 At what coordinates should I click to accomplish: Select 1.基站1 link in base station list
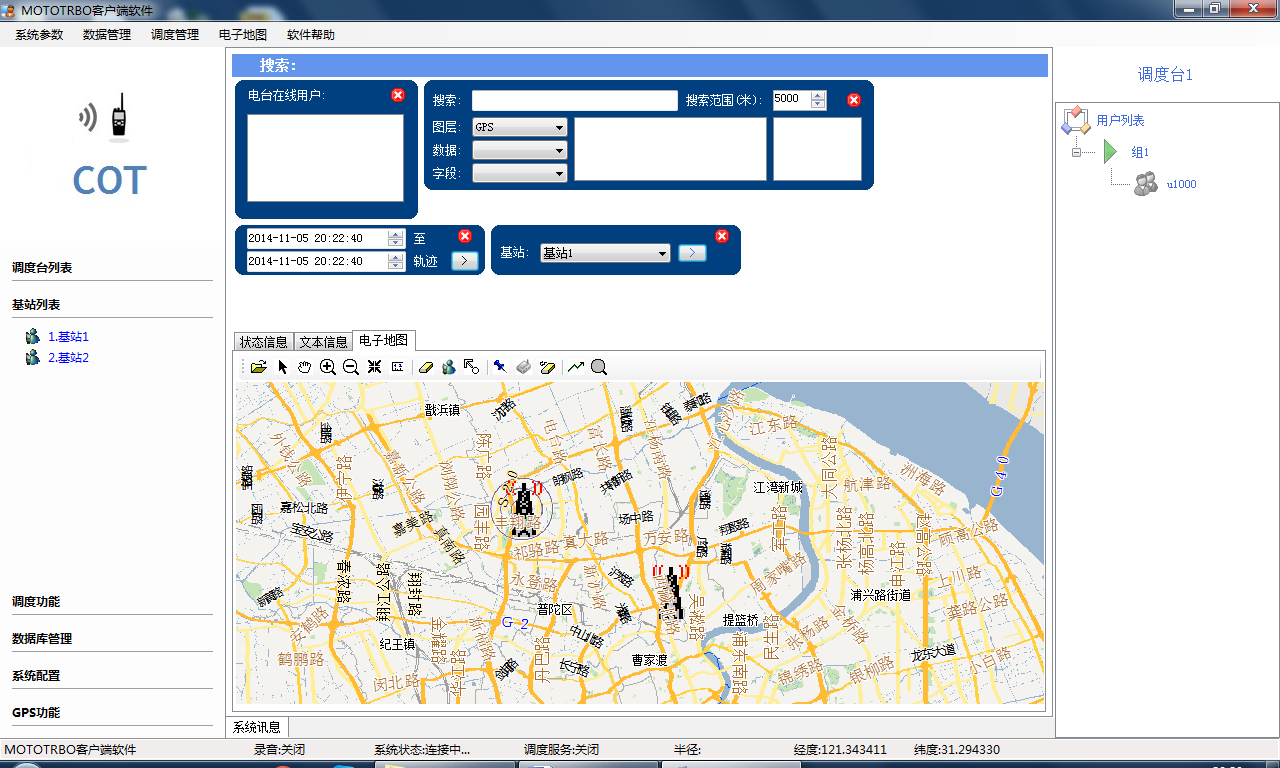click(68, 337)
